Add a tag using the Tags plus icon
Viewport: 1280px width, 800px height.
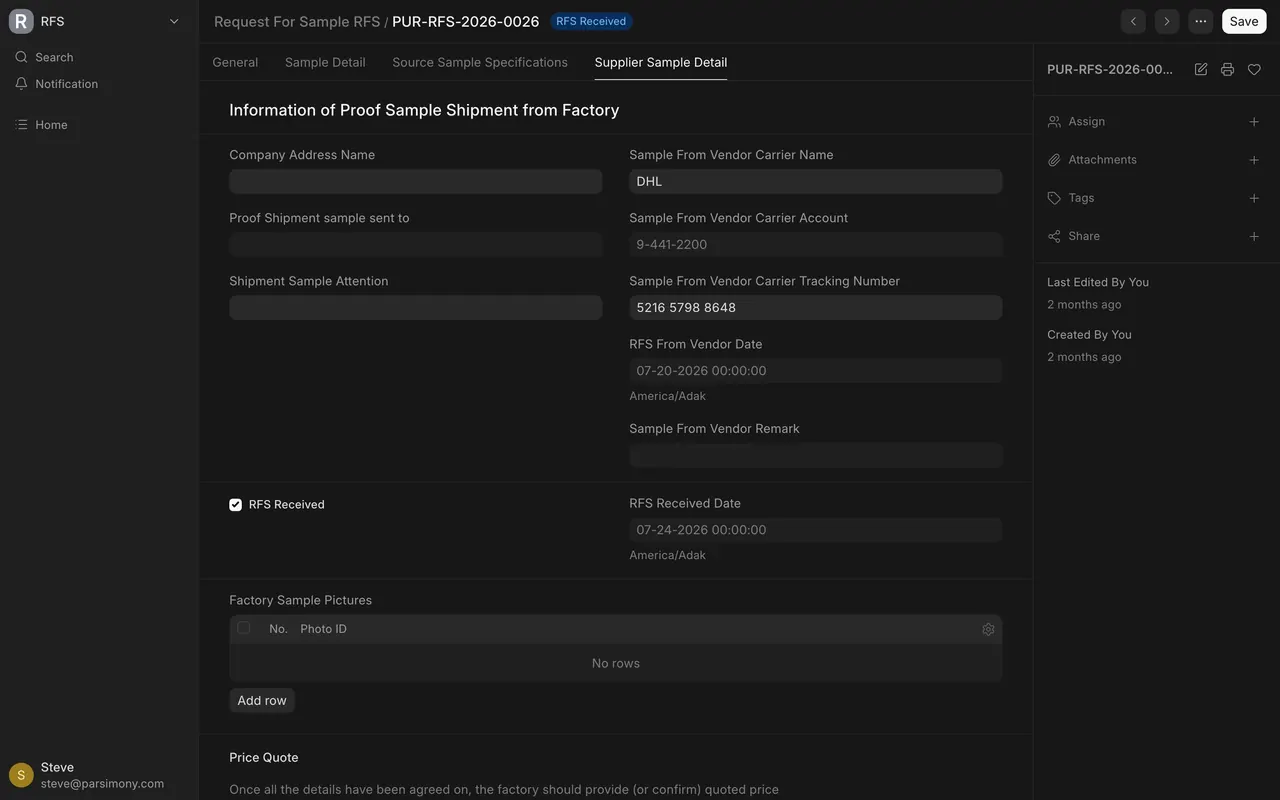pos(1254,198)
